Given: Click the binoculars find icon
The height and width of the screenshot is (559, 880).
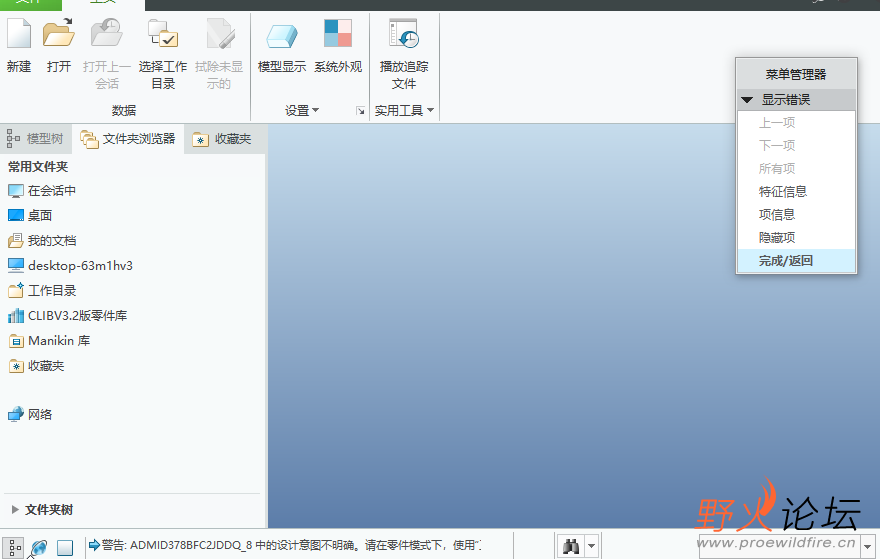Looking at the screenshot, I should pos(571,546).
